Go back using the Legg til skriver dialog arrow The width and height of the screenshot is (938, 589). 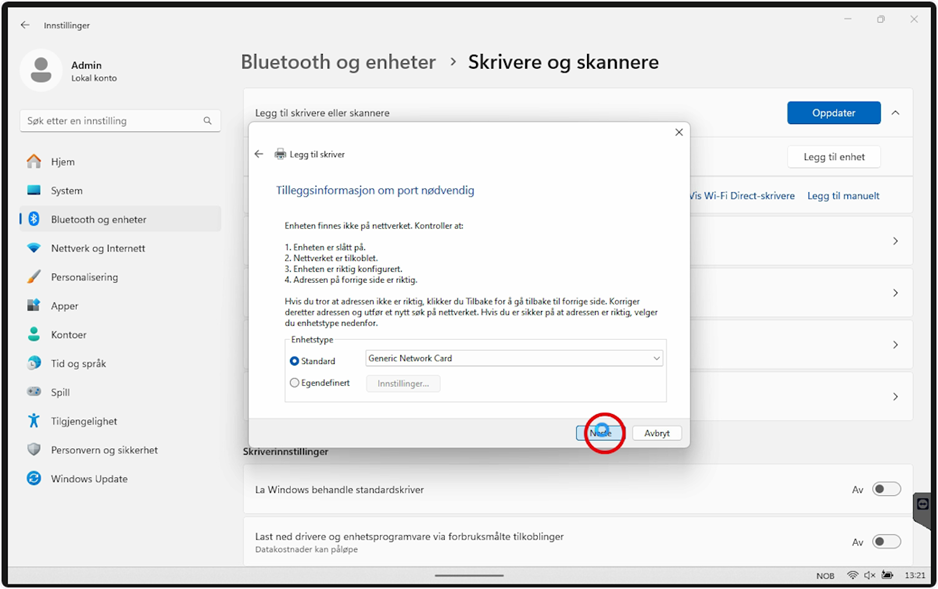[258, 154]
